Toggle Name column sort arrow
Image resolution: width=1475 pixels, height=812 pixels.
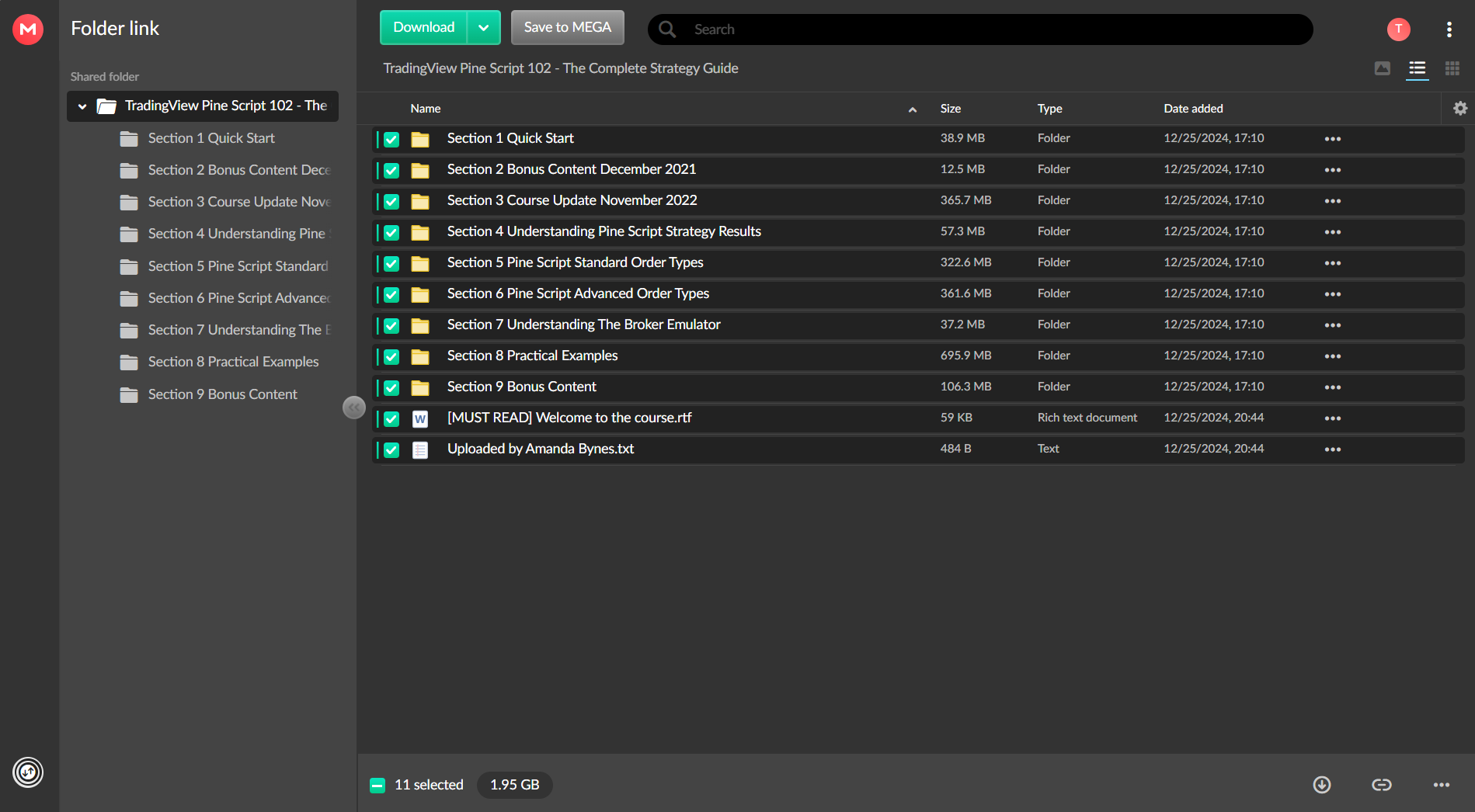click(x=913, y=109)
